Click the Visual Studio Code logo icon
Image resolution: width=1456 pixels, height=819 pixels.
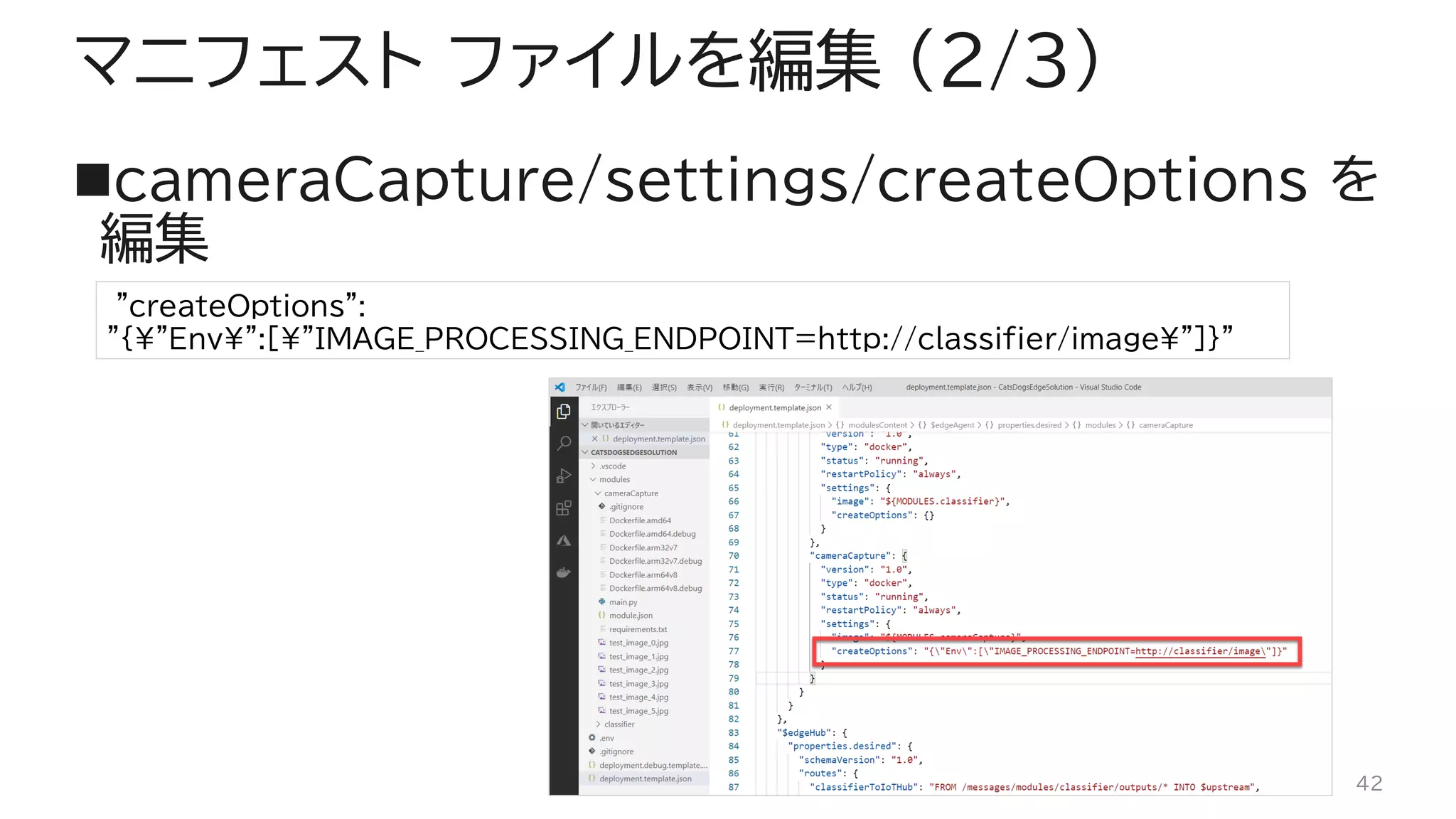click(560, 387)
